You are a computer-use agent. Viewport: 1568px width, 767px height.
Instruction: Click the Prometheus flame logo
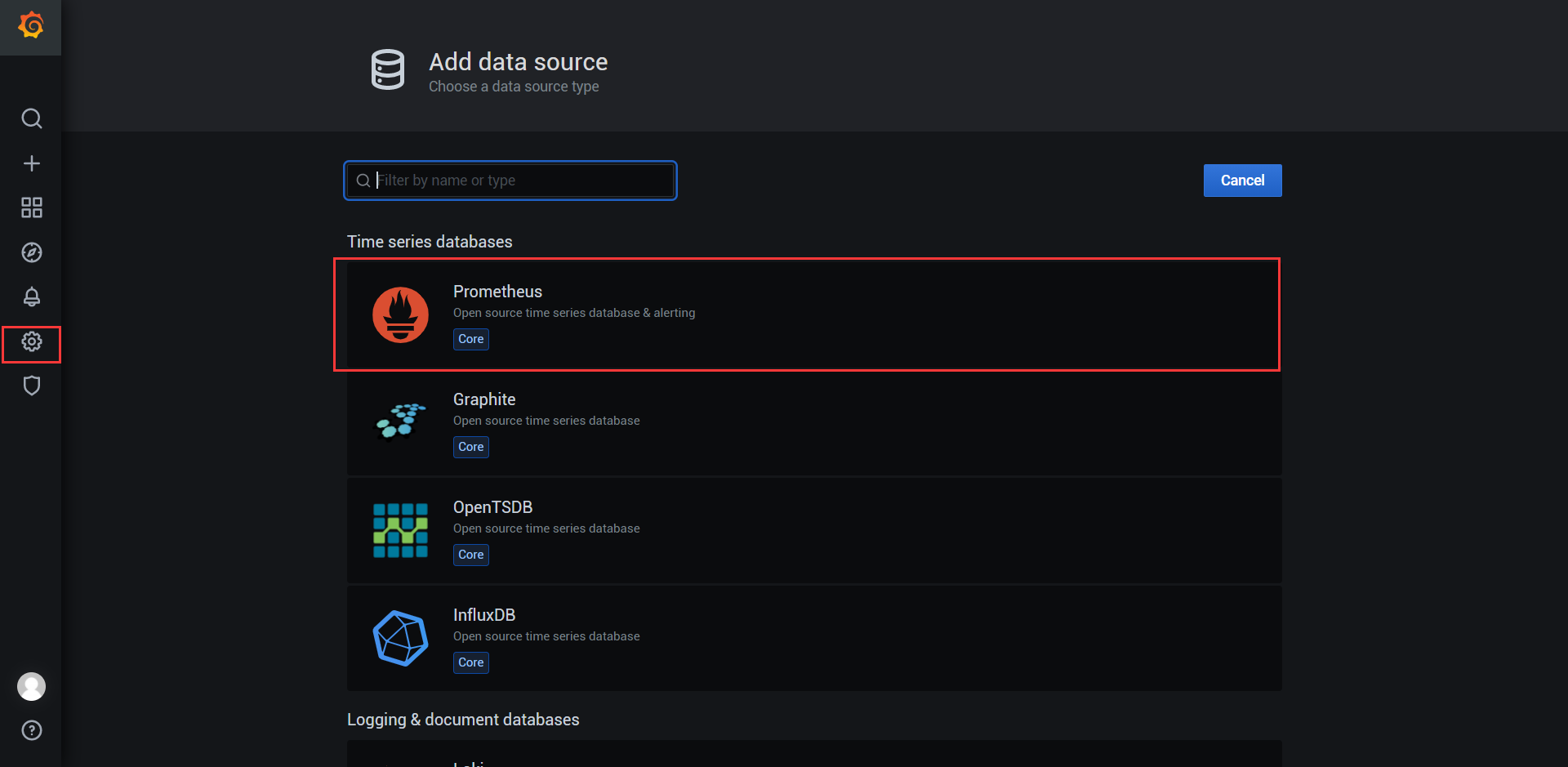pyautogui.click(x=400, y=315)
